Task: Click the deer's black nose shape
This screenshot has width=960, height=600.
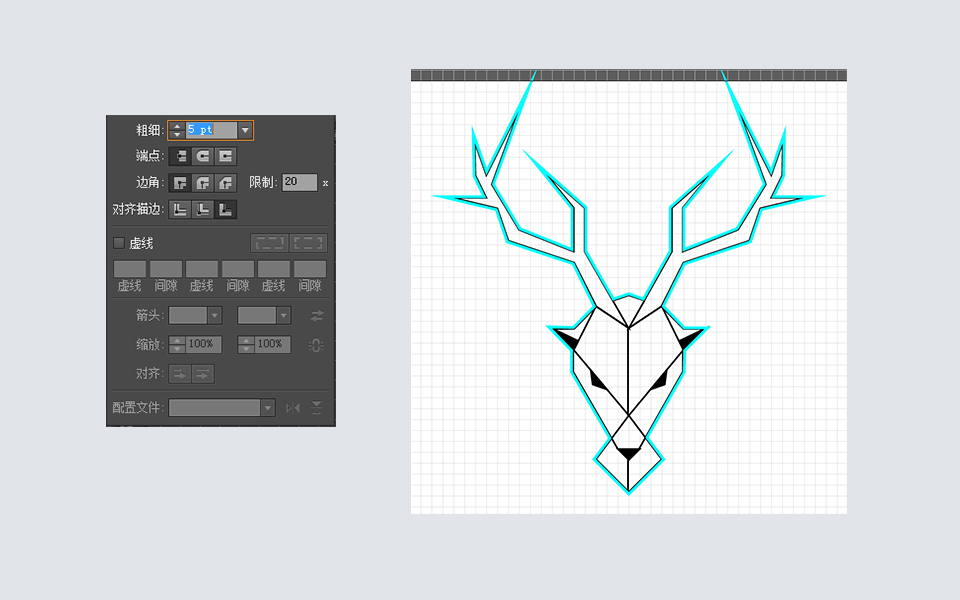Action: point(628,454)
